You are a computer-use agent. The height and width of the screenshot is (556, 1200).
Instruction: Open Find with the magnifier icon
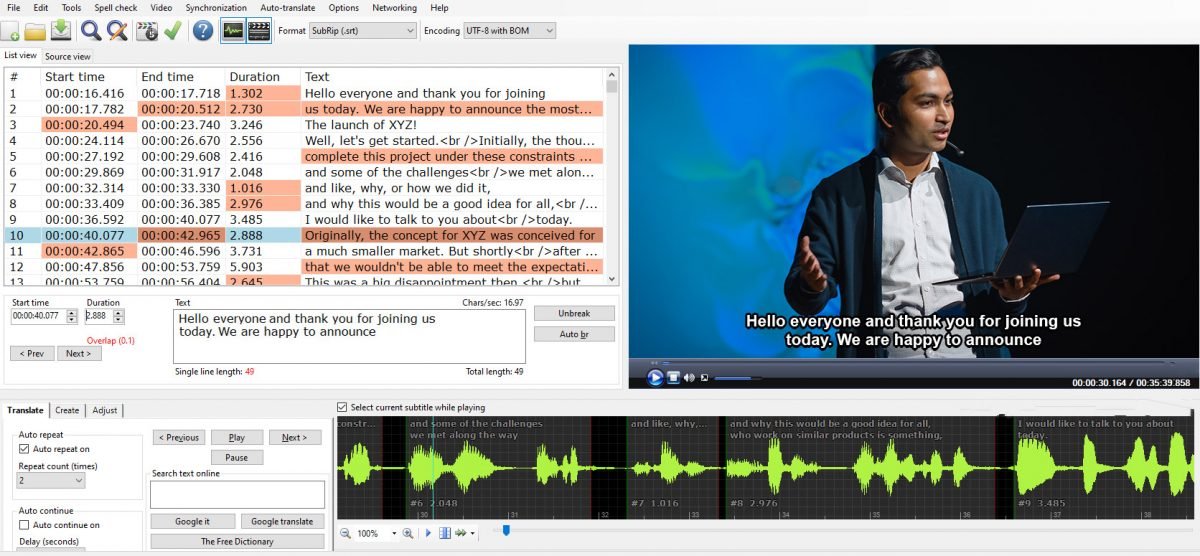coord(91,31)
